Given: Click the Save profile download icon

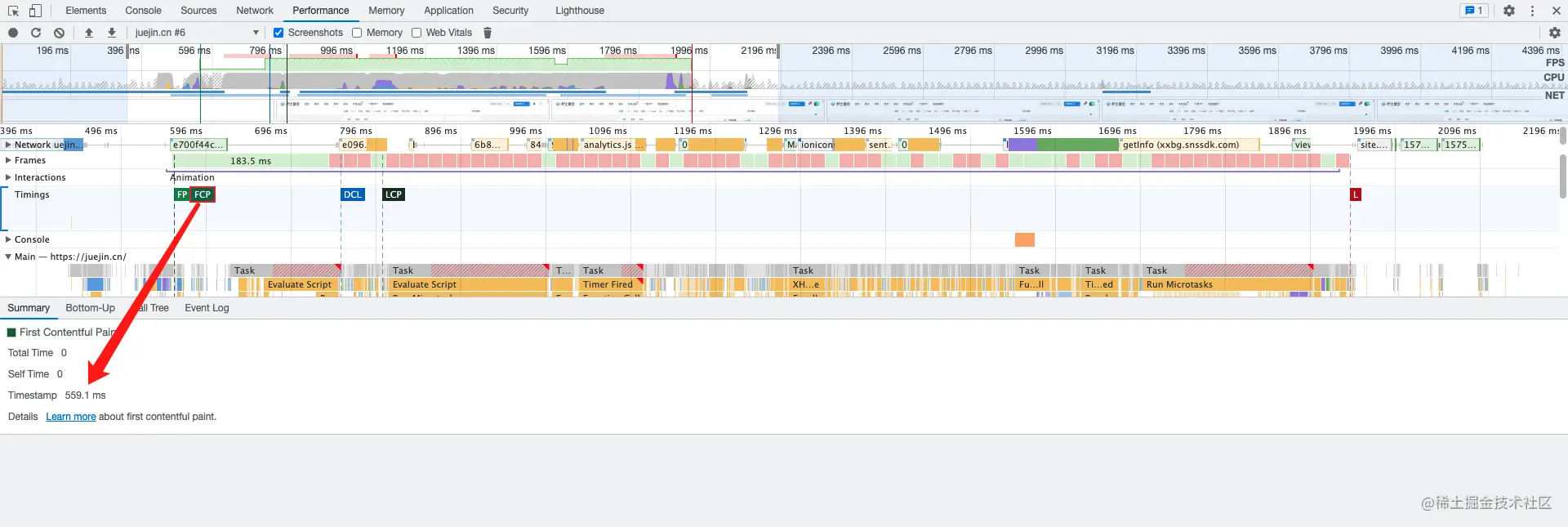Looking at the screenshot, I should [x=112, y=33].
